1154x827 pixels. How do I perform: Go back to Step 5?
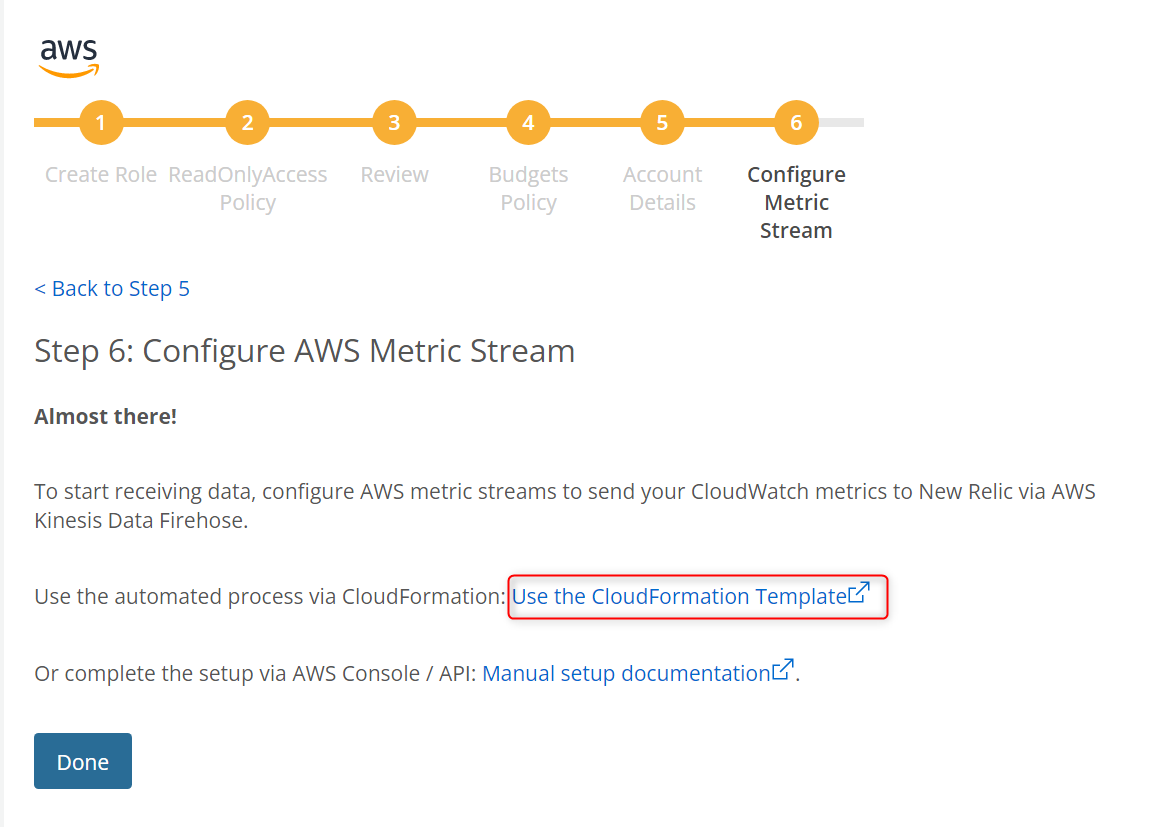coord(112,288)
